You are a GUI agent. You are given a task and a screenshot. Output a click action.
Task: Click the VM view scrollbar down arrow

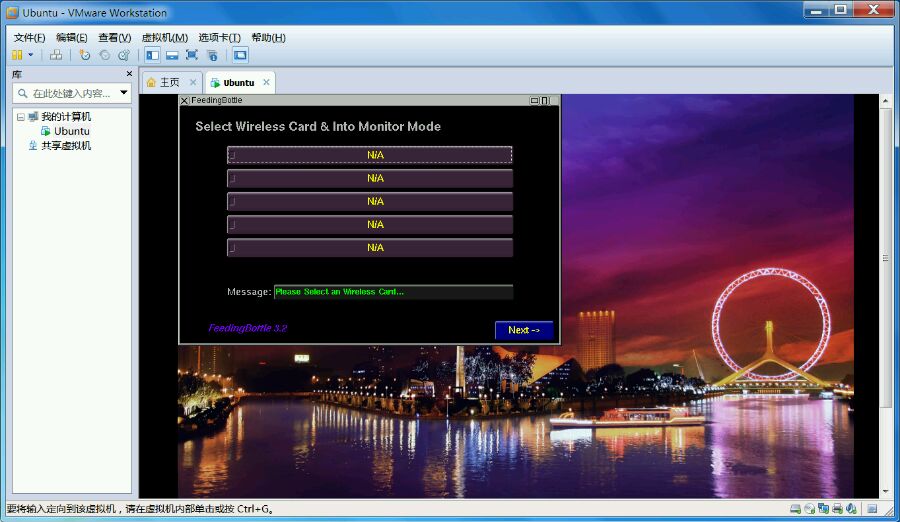click(x=886, y=492)
